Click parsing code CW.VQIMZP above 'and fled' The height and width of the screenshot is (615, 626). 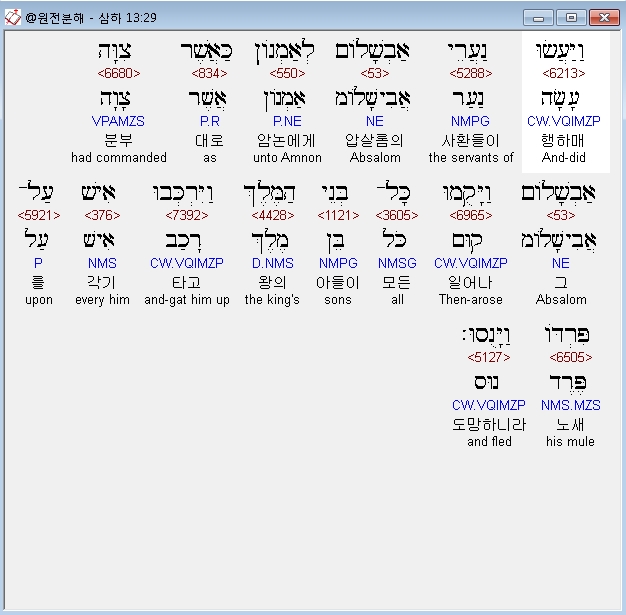(489, 405)
